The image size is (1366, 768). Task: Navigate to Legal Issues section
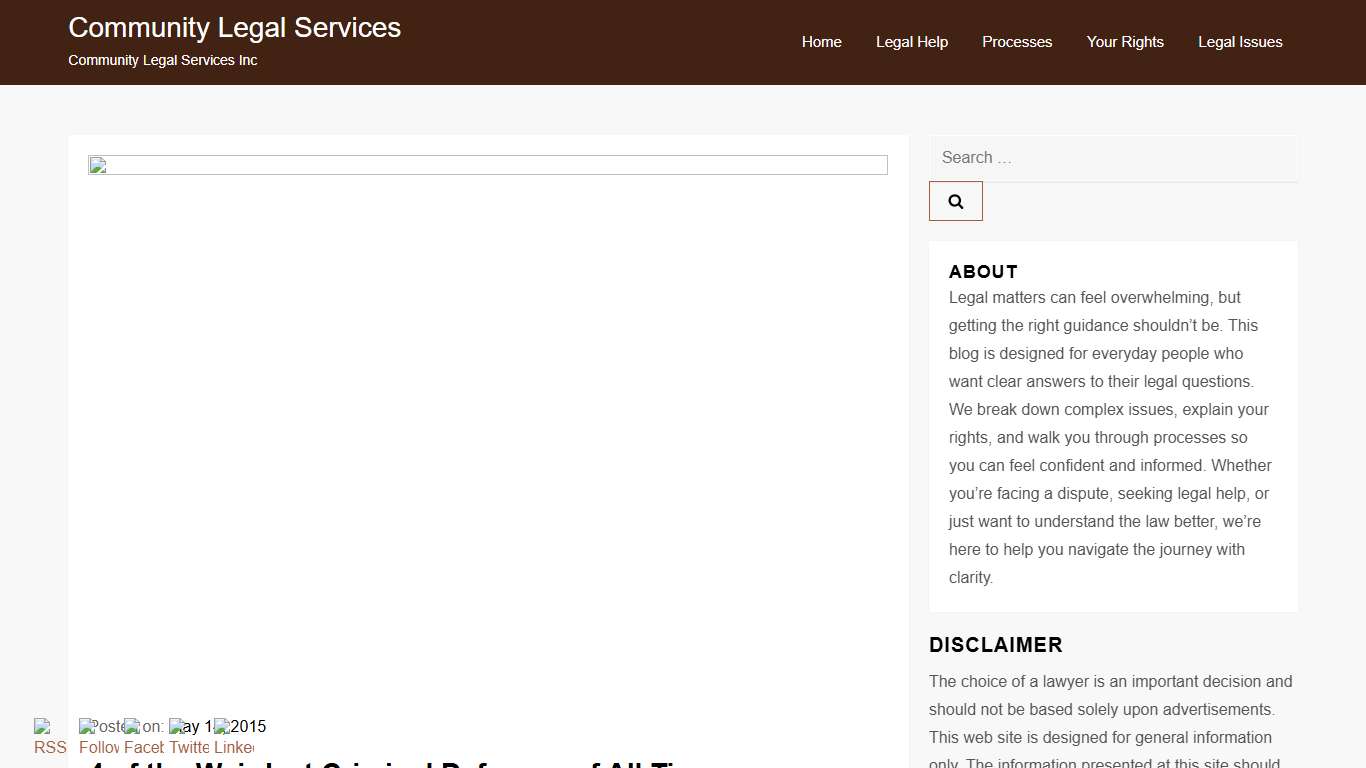coord(1240,42)
